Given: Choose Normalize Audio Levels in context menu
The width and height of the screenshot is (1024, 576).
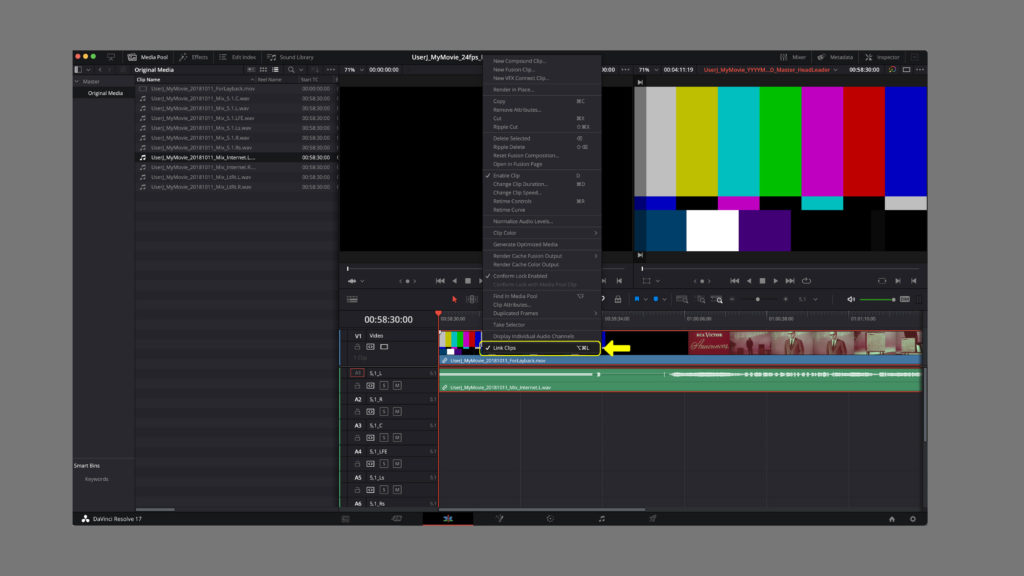Looking at the screenshot, I should click(541, 221).
